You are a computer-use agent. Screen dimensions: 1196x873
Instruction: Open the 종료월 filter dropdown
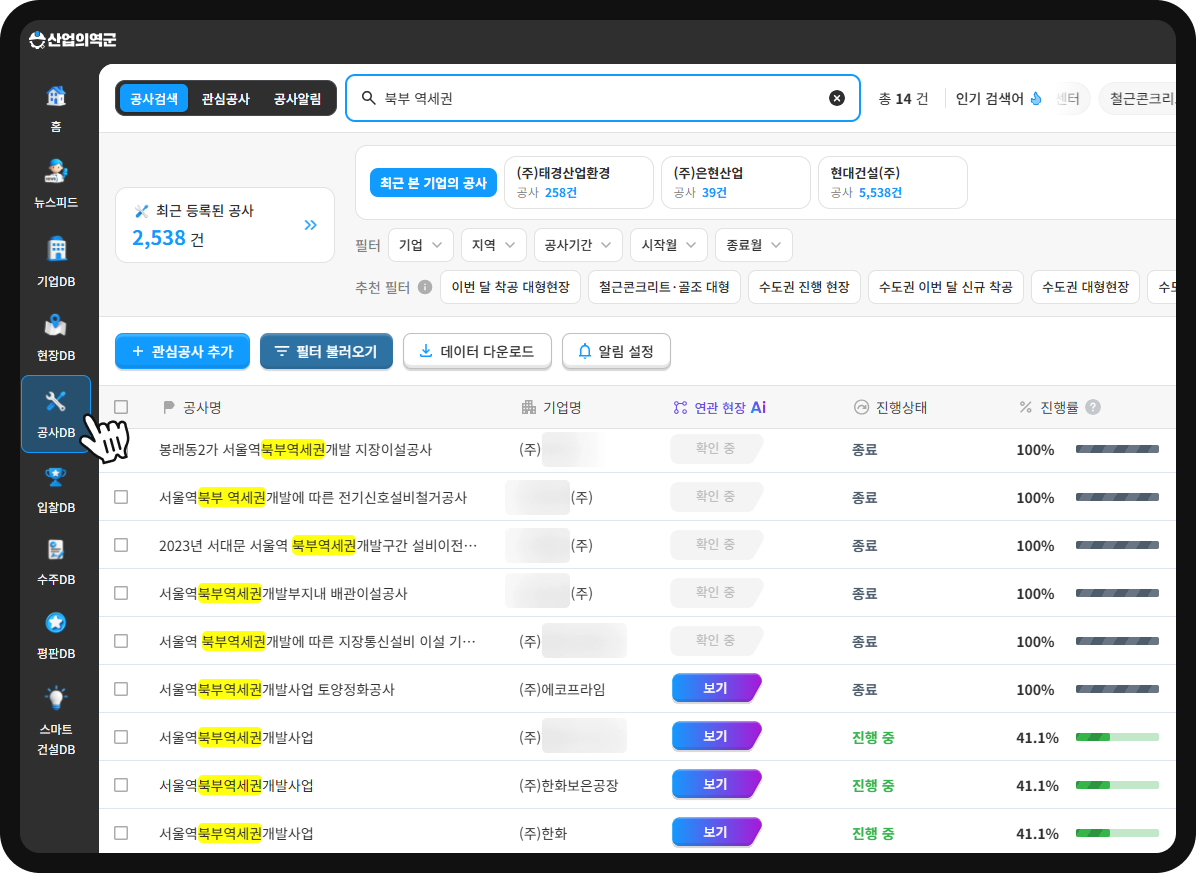[x=754, y=246]
